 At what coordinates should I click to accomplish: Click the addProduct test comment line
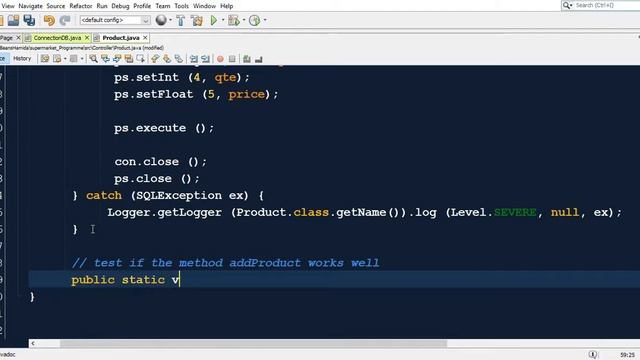point(226,263)
